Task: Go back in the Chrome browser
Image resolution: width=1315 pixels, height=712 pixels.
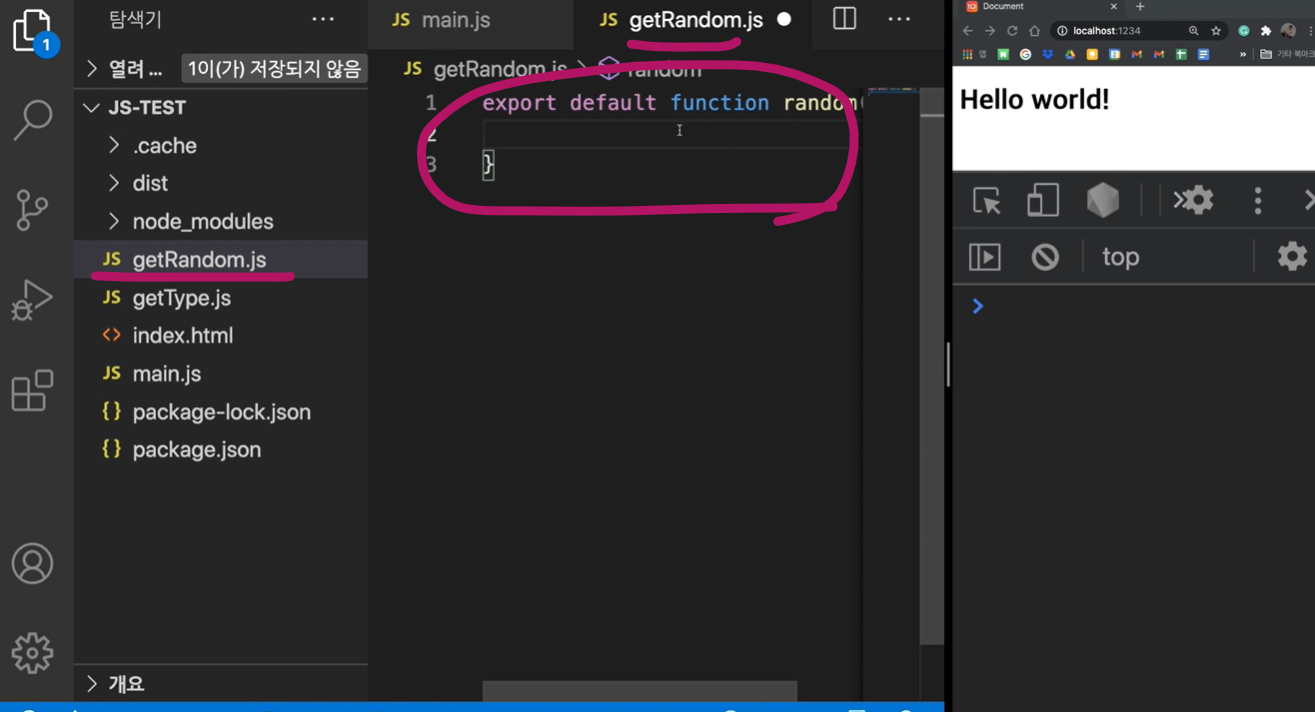Action: click(x=967, y=31)
